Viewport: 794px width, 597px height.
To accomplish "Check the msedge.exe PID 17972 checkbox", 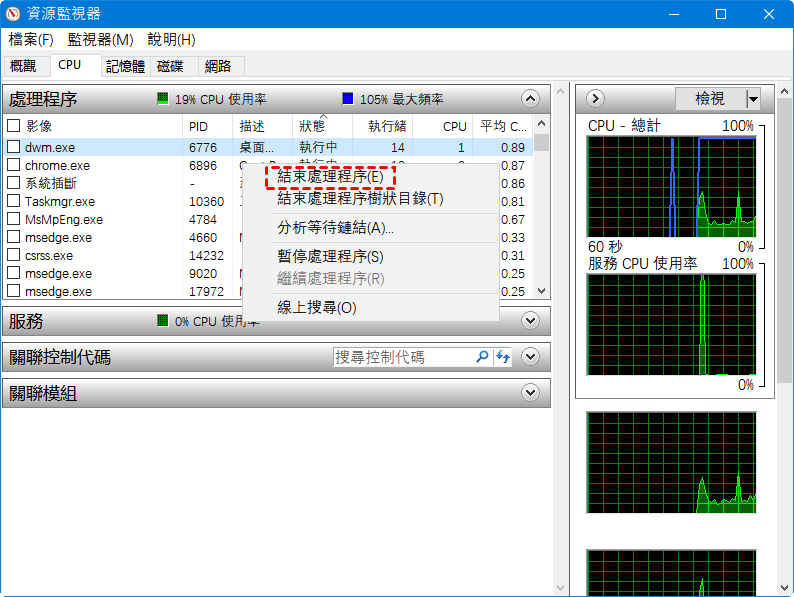I will [x=14, y=291].
